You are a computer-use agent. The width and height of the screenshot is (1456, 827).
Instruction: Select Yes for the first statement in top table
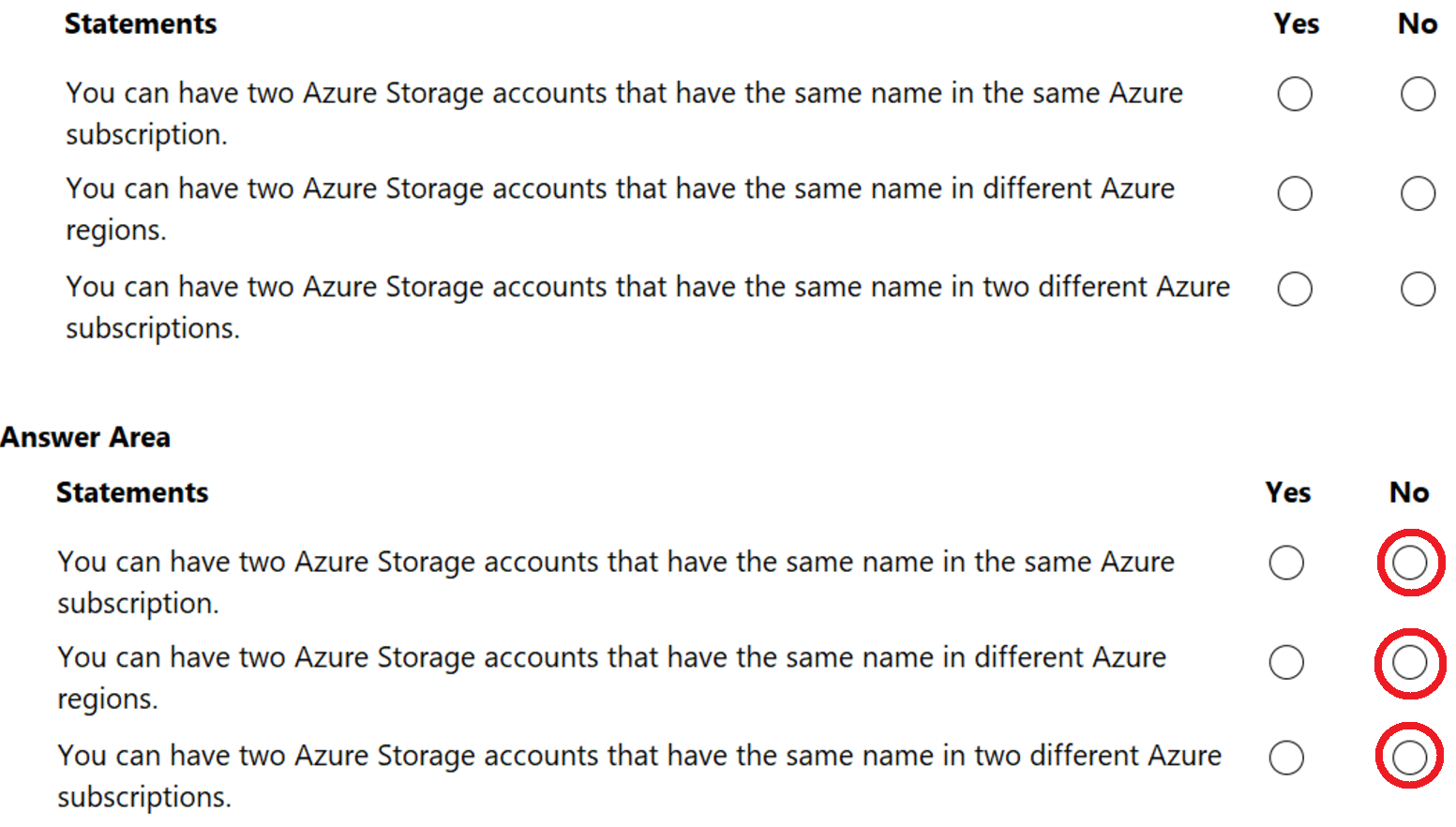pyautogui.click(x=1295, y=94)
